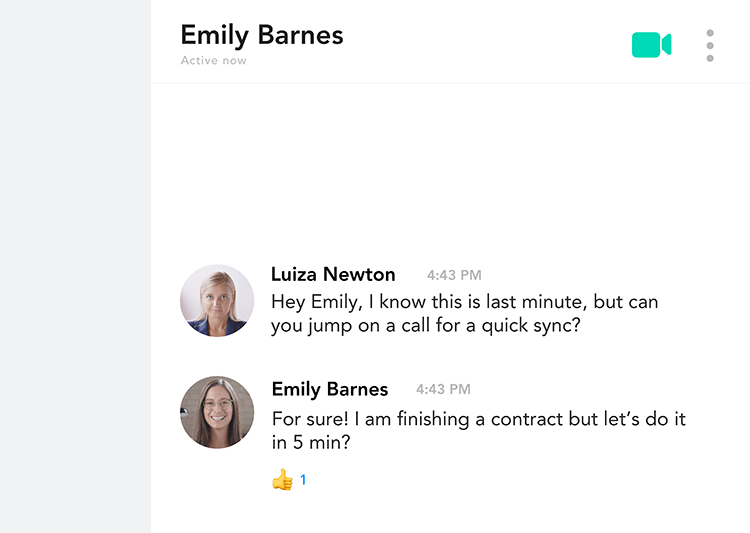The width and height of the screenshot is (750, 533).
Task: Click the reaction count number 1
Action: (x=303, y=479)
